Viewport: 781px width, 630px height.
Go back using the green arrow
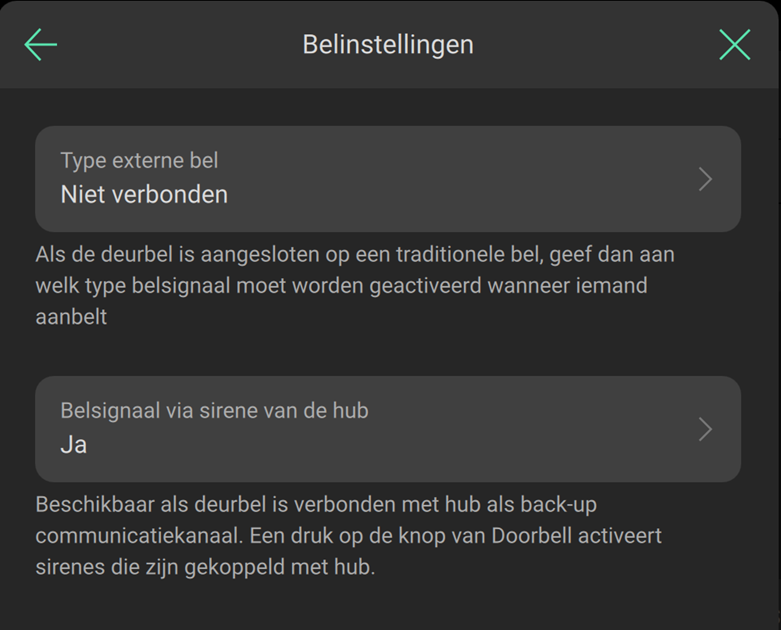pos(41,45)
